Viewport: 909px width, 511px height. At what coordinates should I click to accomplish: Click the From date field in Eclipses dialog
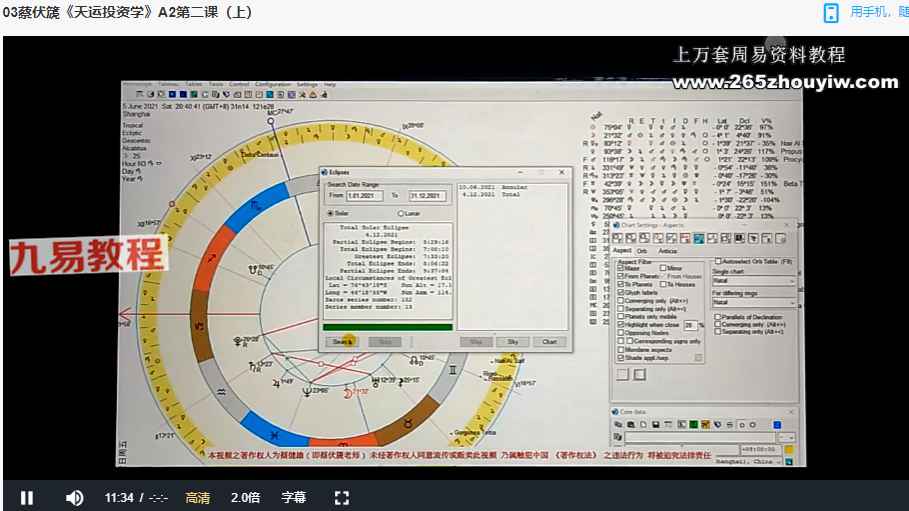coord(365,196)
